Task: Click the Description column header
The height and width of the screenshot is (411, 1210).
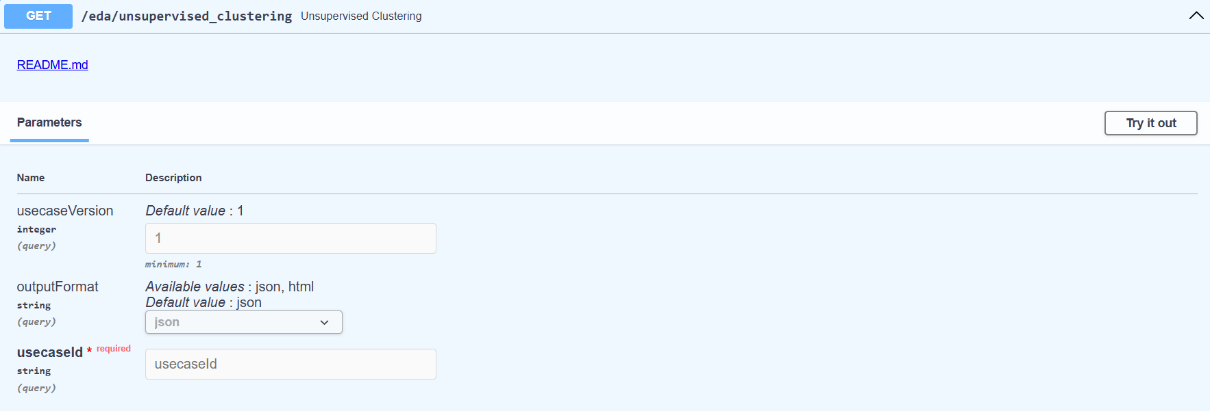Action: point(173,178)
